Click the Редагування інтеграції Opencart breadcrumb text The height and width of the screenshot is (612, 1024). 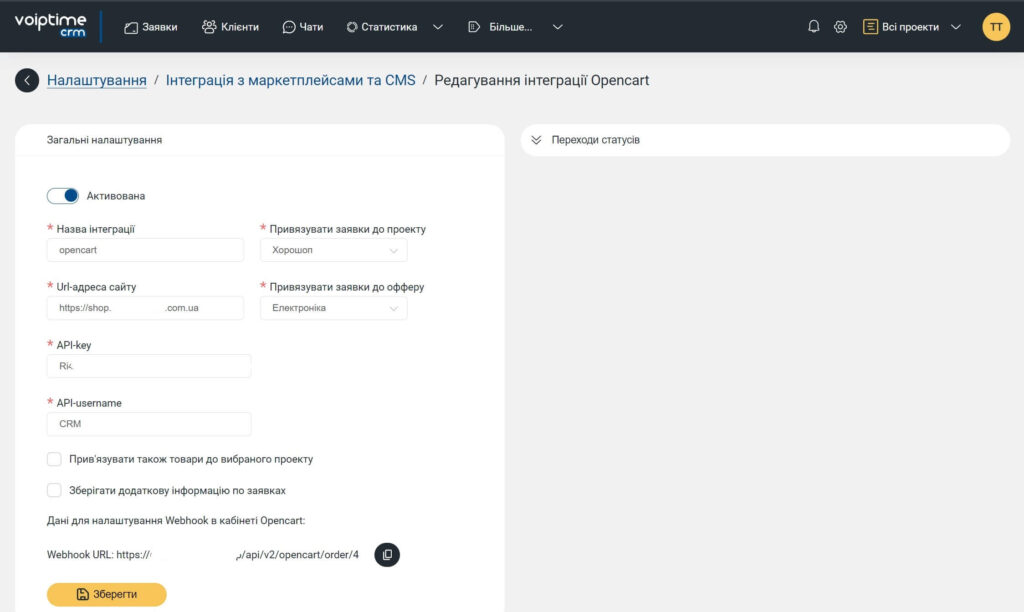pos(541,80)
